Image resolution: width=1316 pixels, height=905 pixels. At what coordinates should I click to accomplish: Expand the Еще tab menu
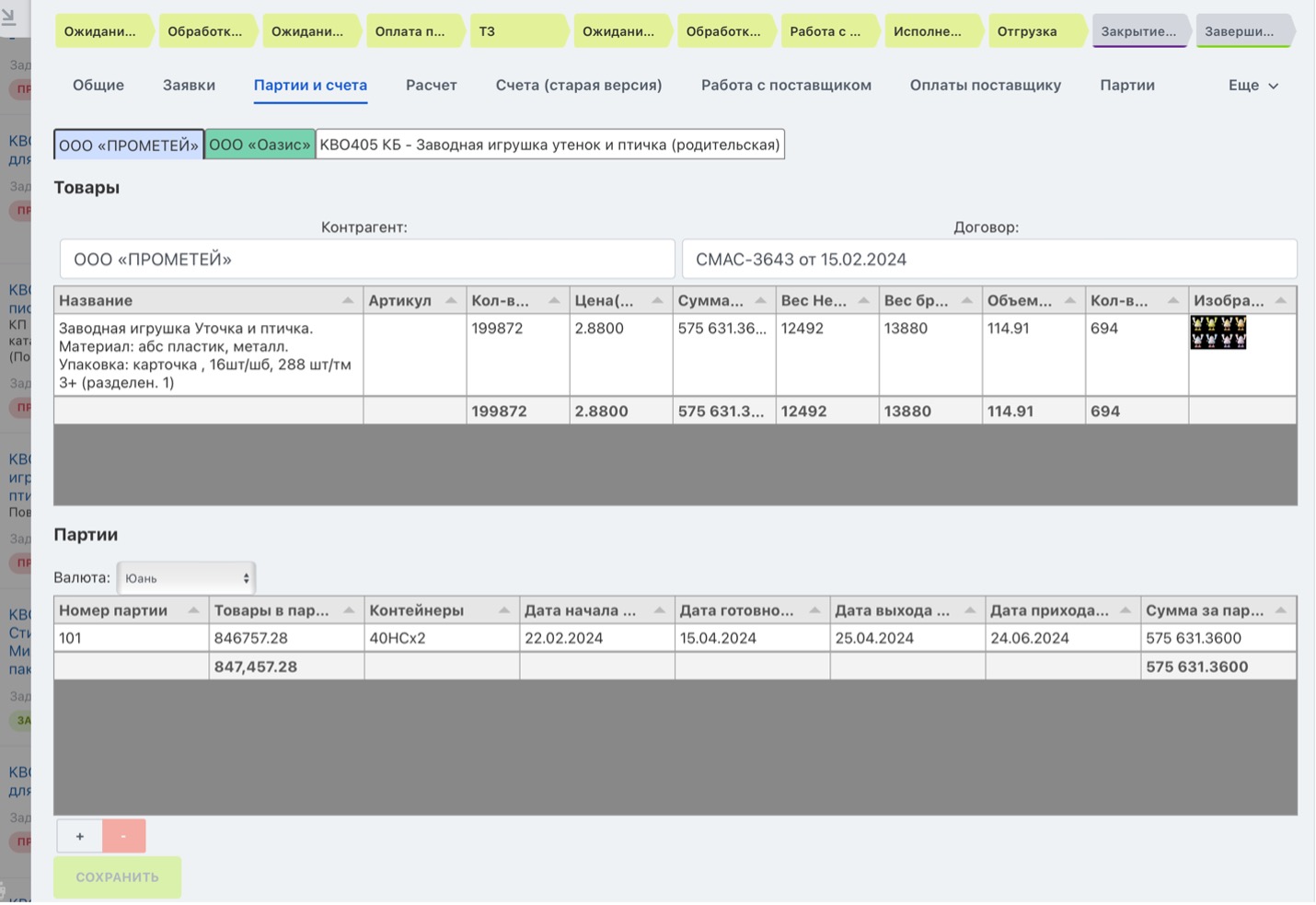1253,85
